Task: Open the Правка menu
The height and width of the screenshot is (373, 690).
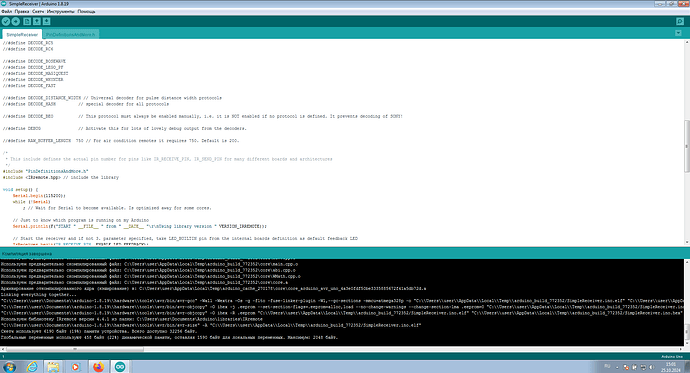Action: click(22, 11)
